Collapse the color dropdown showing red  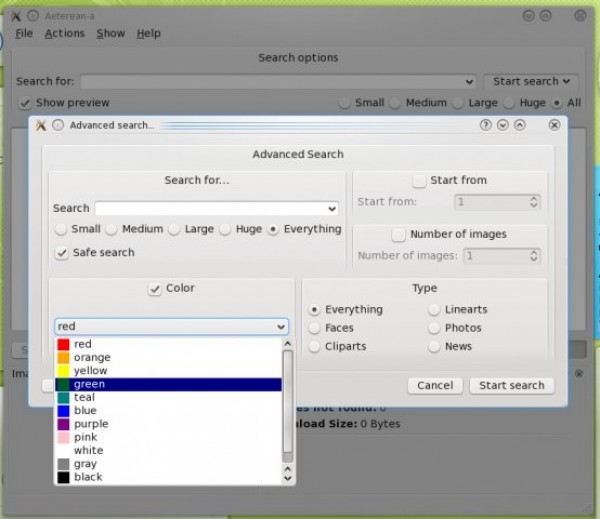[279, 327]
